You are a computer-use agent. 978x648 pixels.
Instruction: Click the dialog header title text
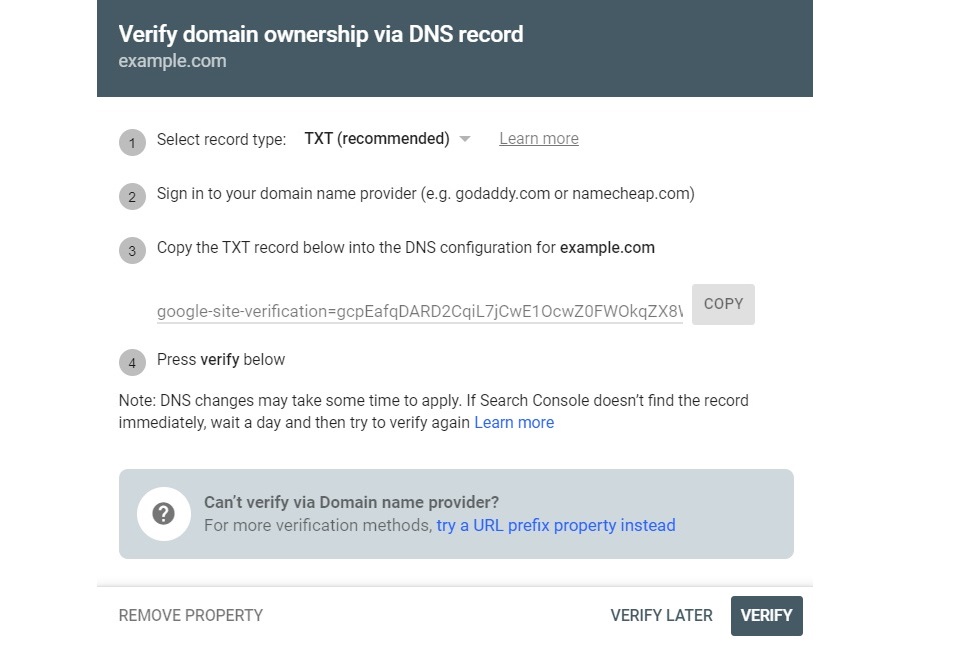click(321, 34)
